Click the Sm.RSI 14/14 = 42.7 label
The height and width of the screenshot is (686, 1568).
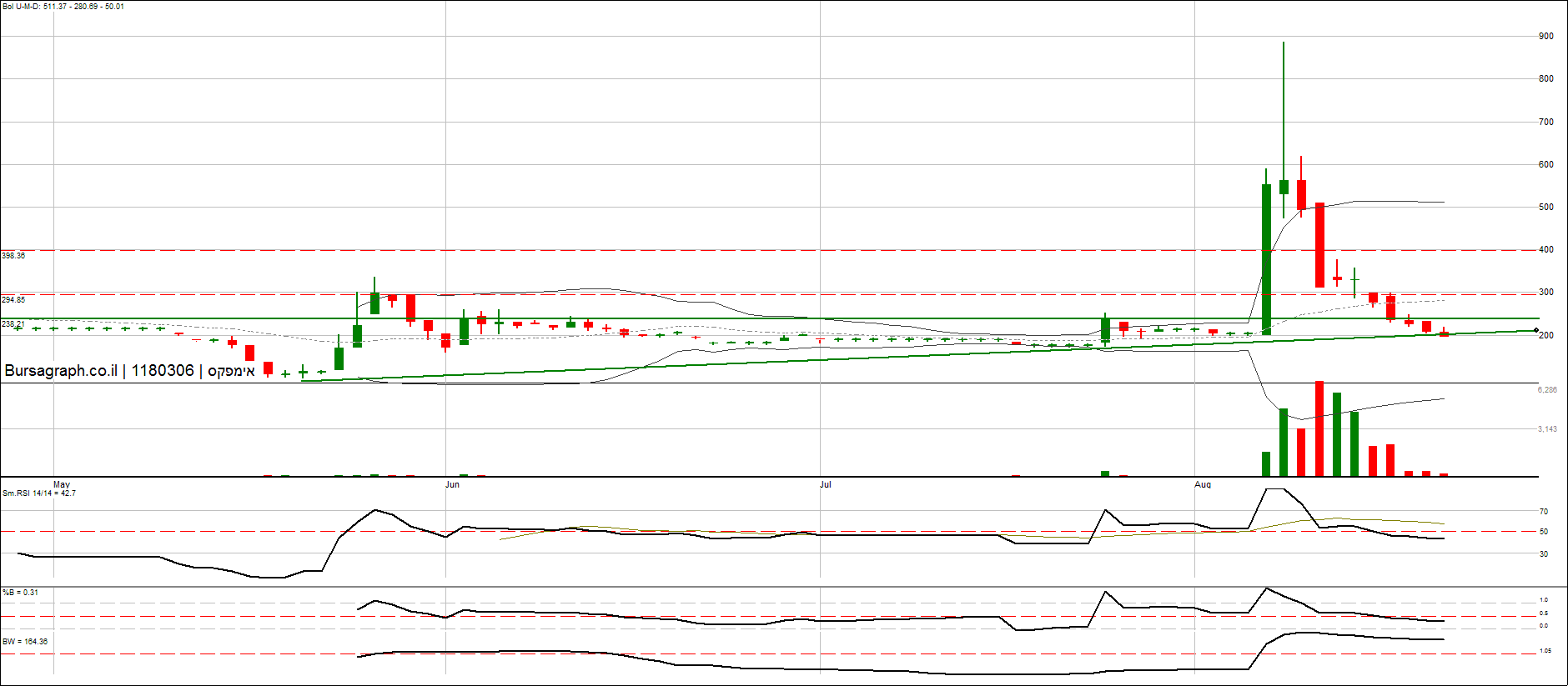[39, 493]
